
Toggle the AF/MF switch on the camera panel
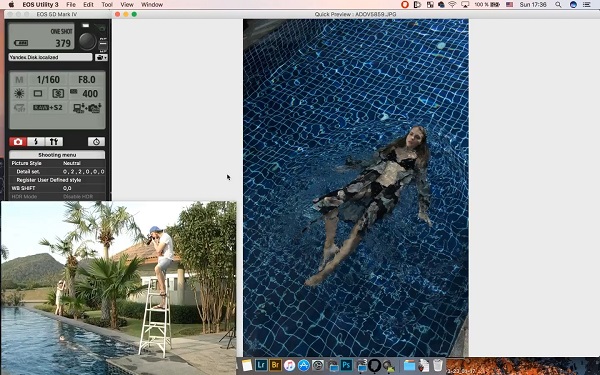pyautogui.click(x=103, y=45)
